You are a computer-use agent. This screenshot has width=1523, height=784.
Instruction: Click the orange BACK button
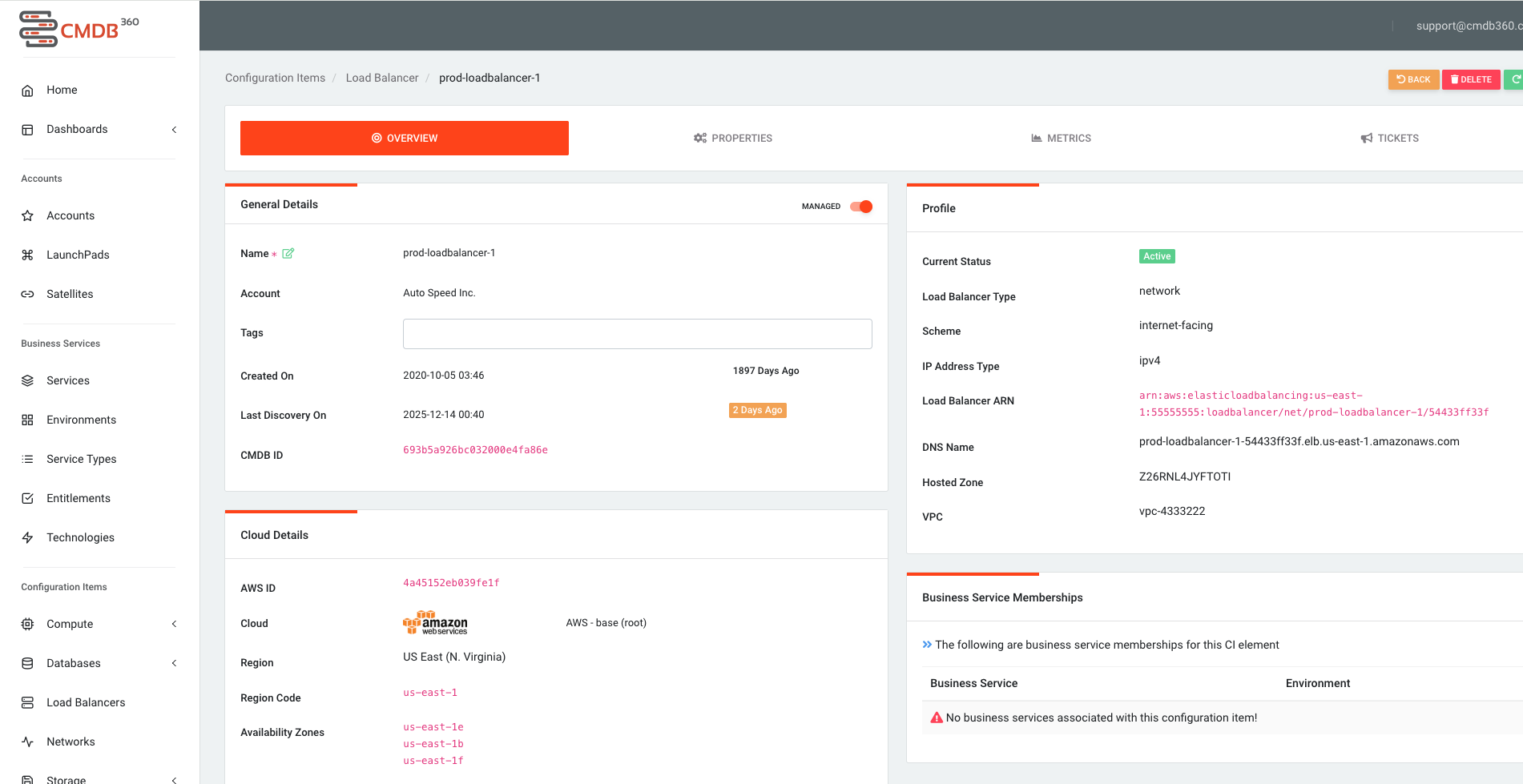pyautogui.click(x=1413, y=79)
